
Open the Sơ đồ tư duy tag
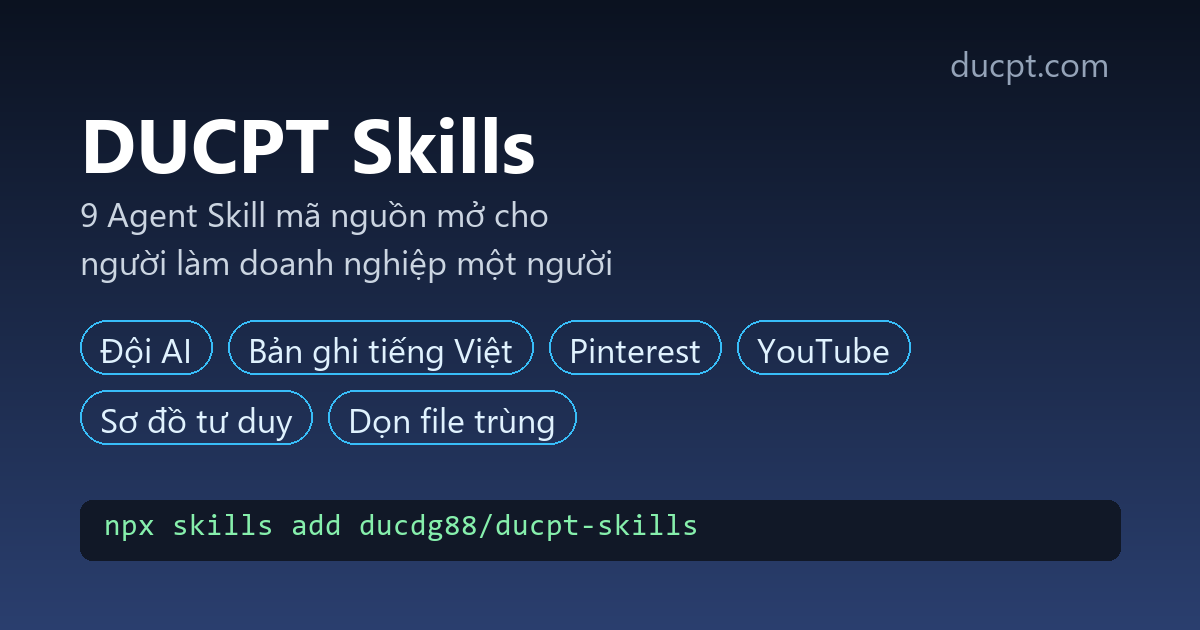196,418
